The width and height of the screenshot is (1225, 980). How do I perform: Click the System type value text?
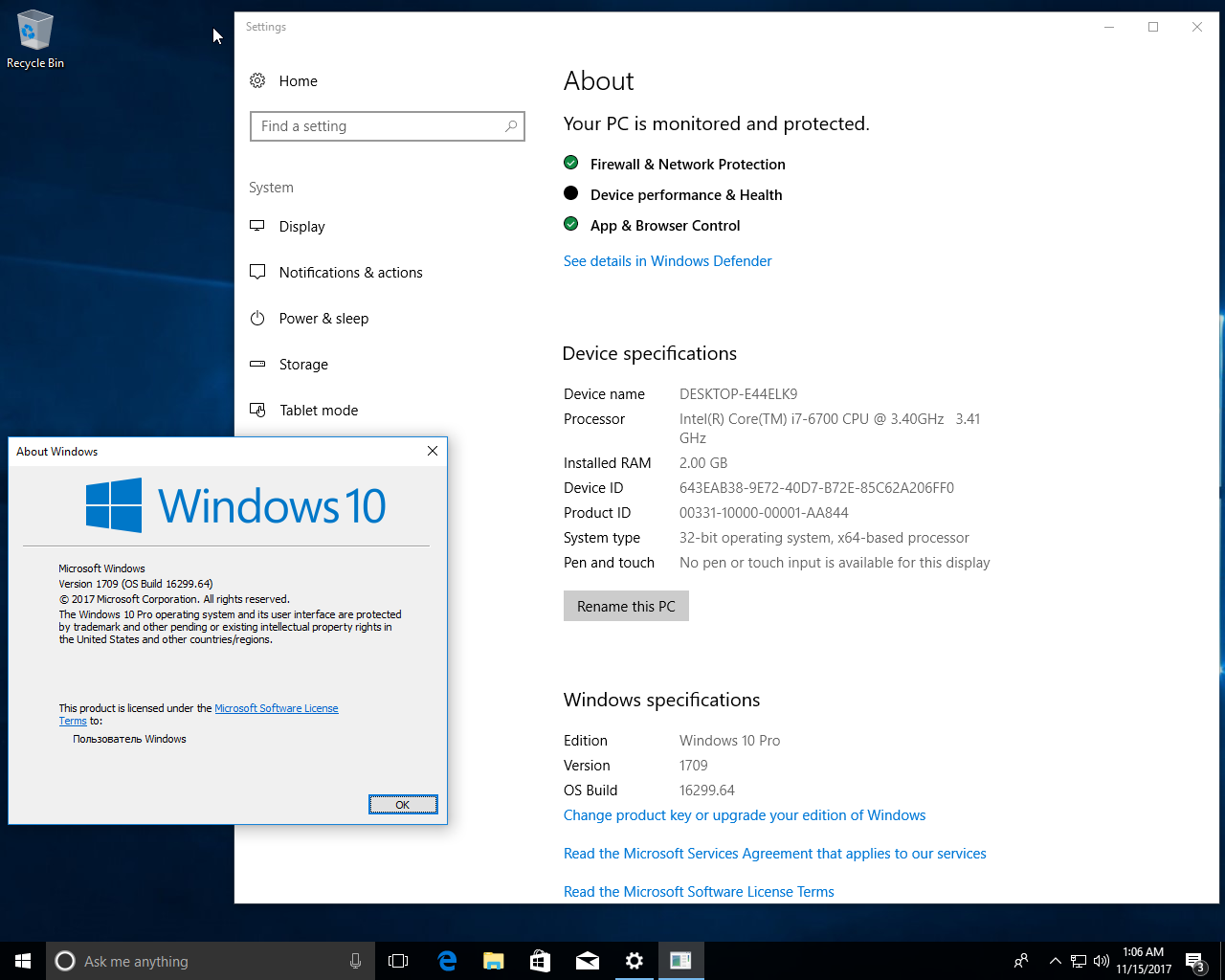pos(824,538)
